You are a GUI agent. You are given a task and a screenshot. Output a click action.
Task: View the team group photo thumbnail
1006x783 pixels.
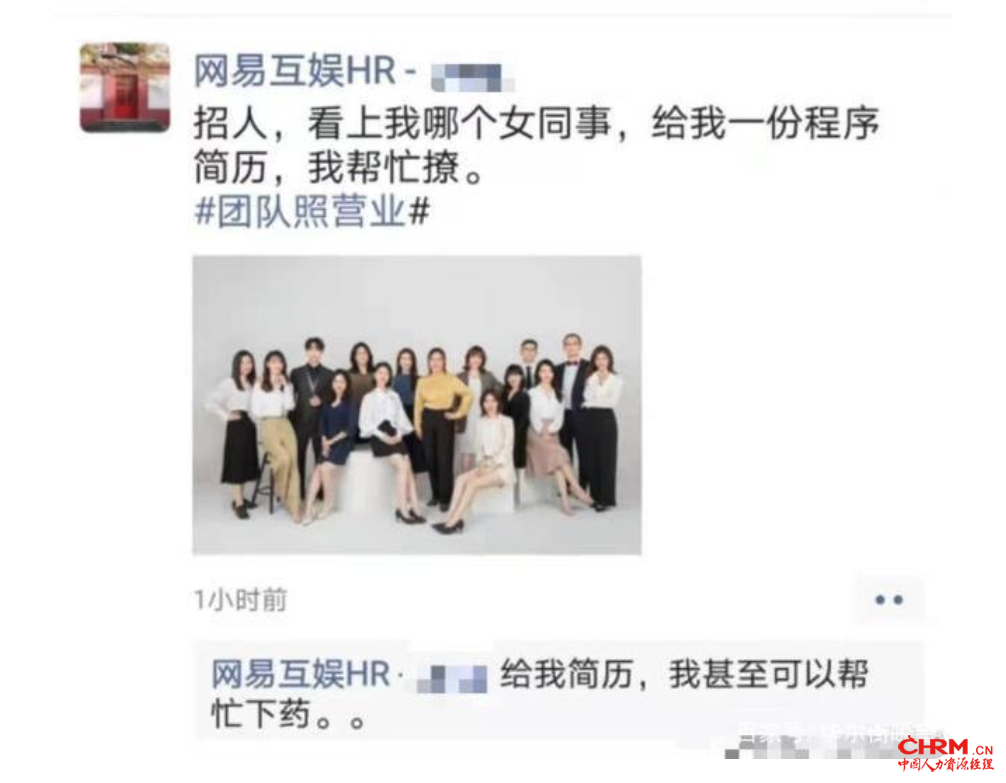point(417,404)
